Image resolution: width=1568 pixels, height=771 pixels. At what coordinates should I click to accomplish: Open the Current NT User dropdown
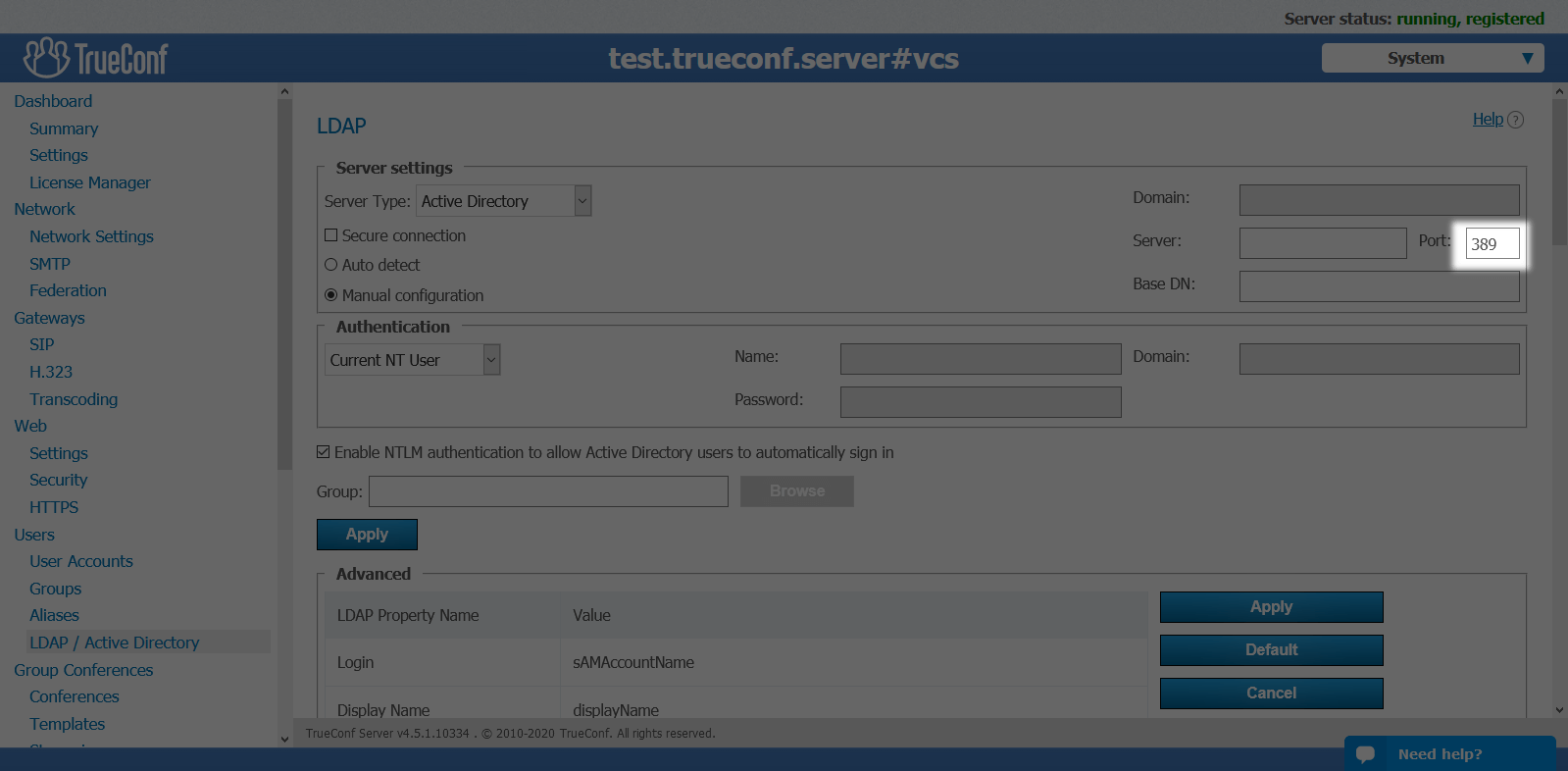412,360
